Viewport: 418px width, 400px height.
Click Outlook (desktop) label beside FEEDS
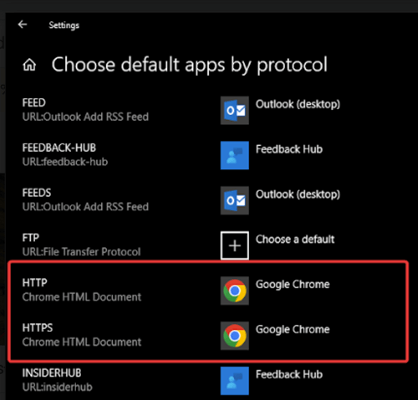pos(298,194)
